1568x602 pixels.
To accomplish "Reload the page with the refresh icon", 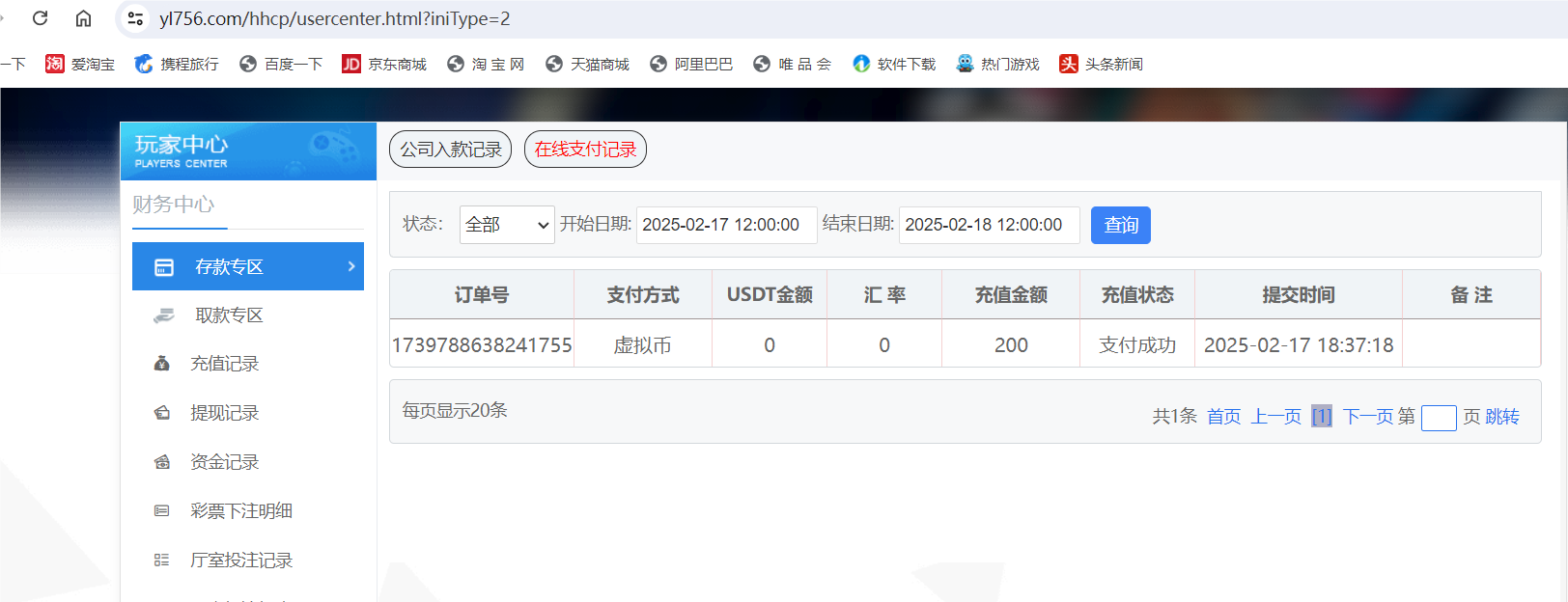I will 40,18.
